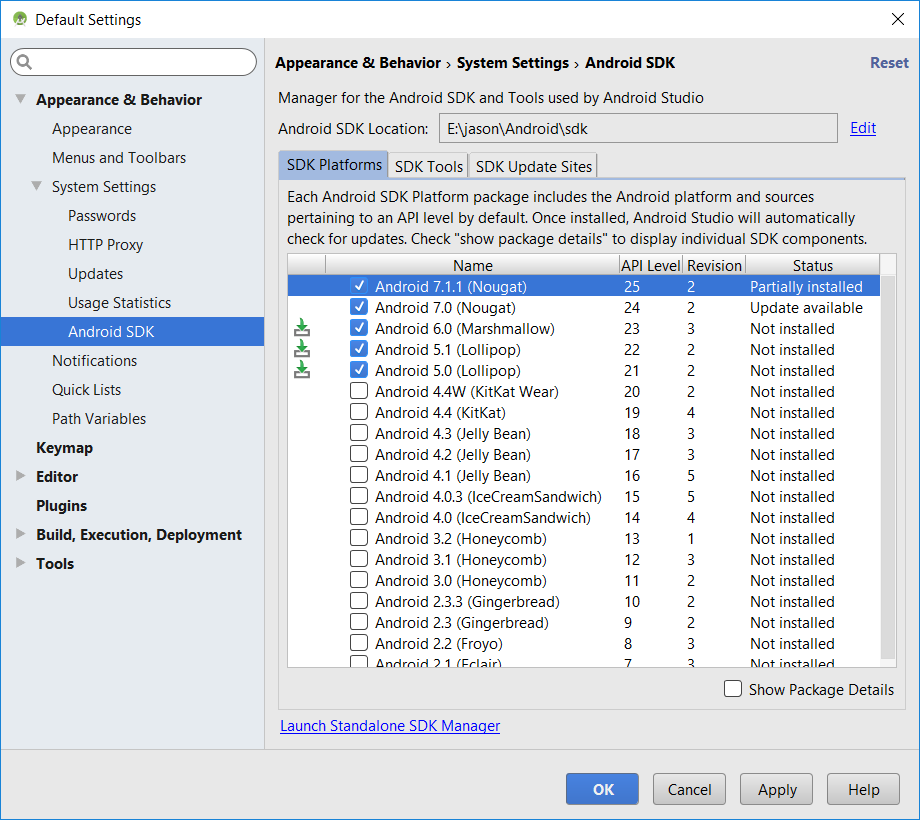Click the Android Studio icon in title bar
The width and height of the screenshot is (920, 820).
coord(20,19)
